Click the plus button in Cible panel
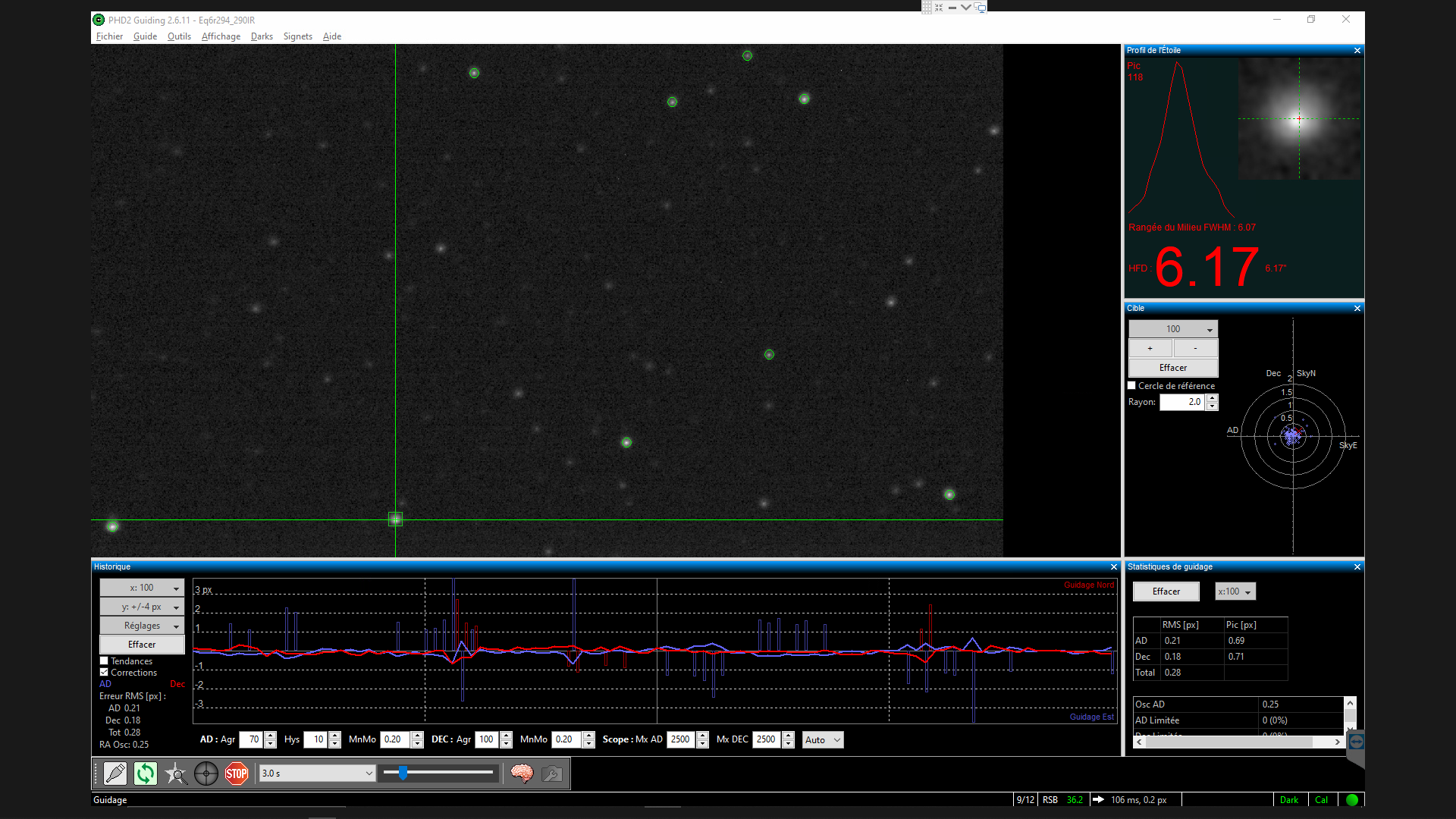Screen dimensions: 1456x819 point(1150,349)
